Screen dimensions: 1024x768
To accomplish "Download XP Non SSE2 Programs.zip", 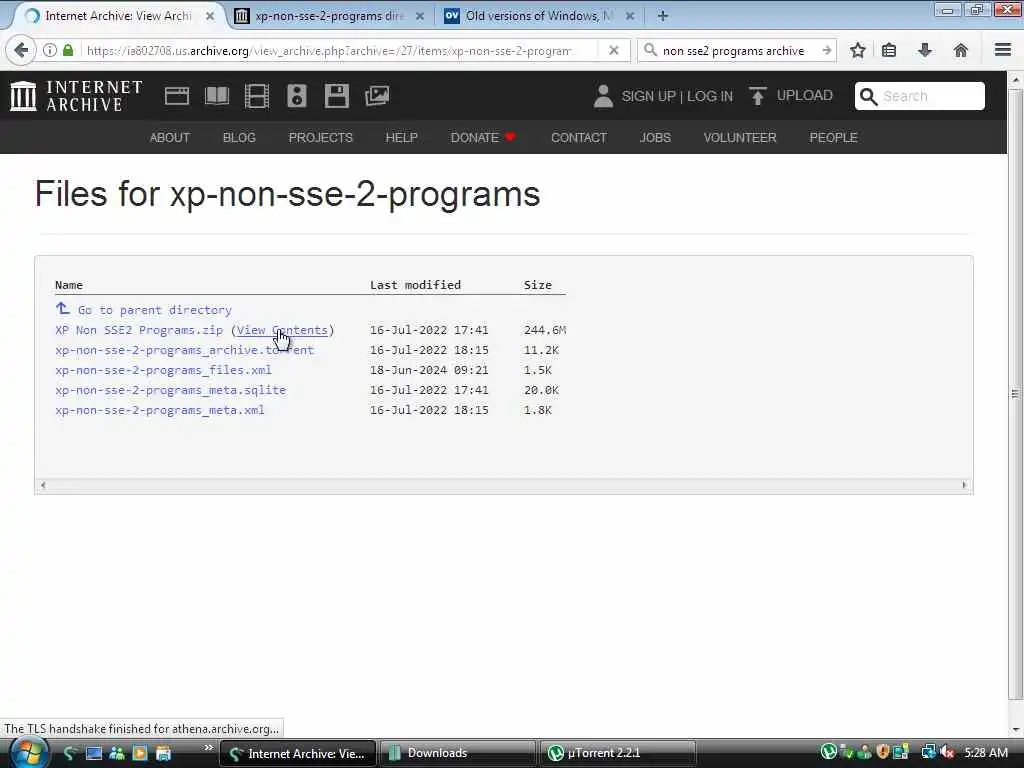I will tap(138, 330).
